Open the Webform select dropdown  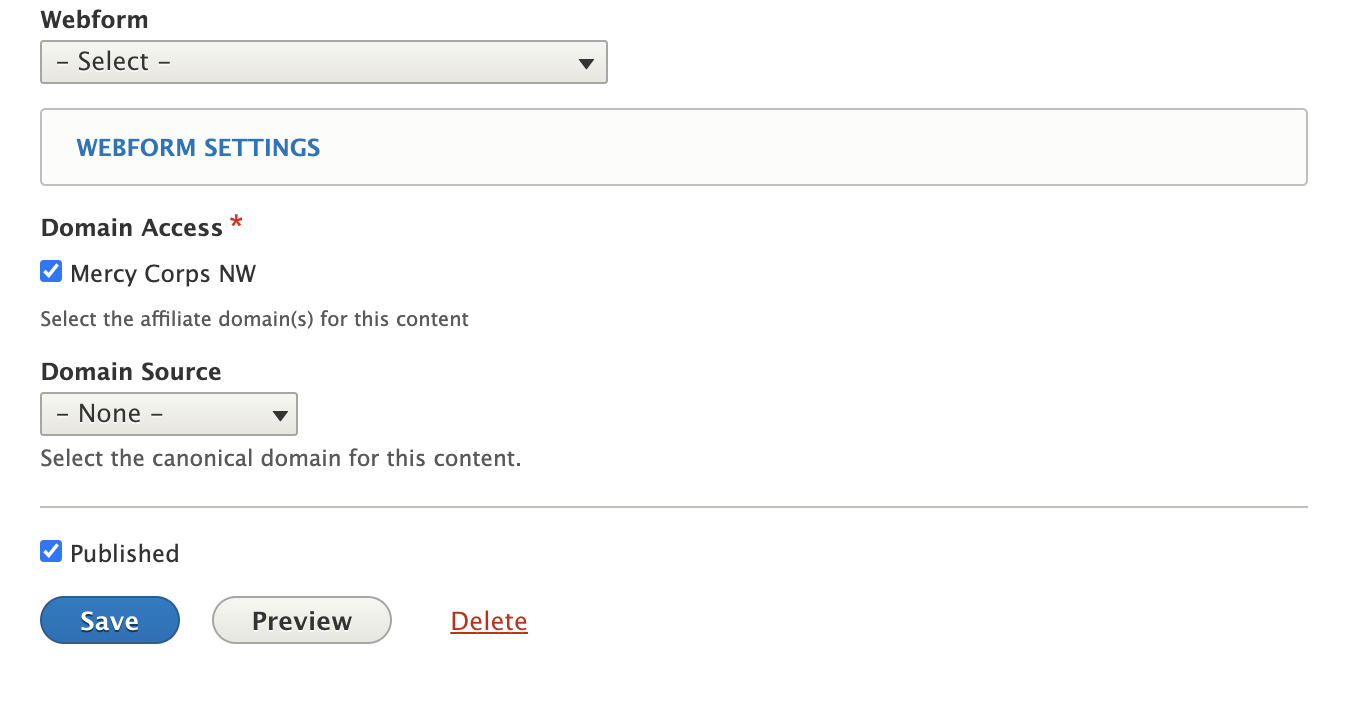pos(323,62)
